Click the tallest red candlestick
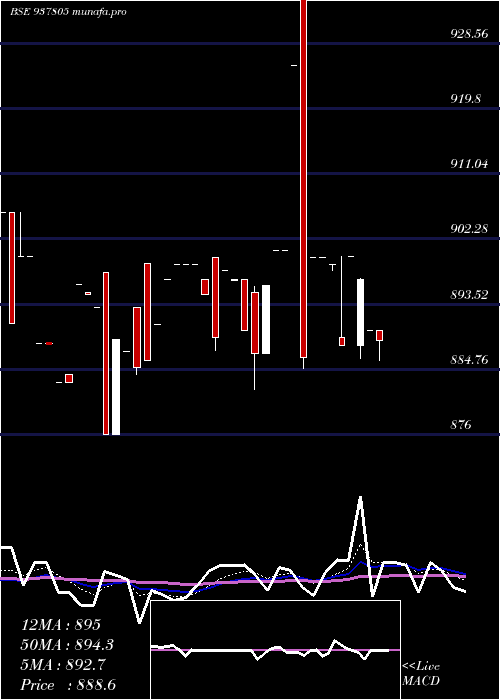Image resolution: width=500 pixels, height=700 pixels. (x=304, y=179)
